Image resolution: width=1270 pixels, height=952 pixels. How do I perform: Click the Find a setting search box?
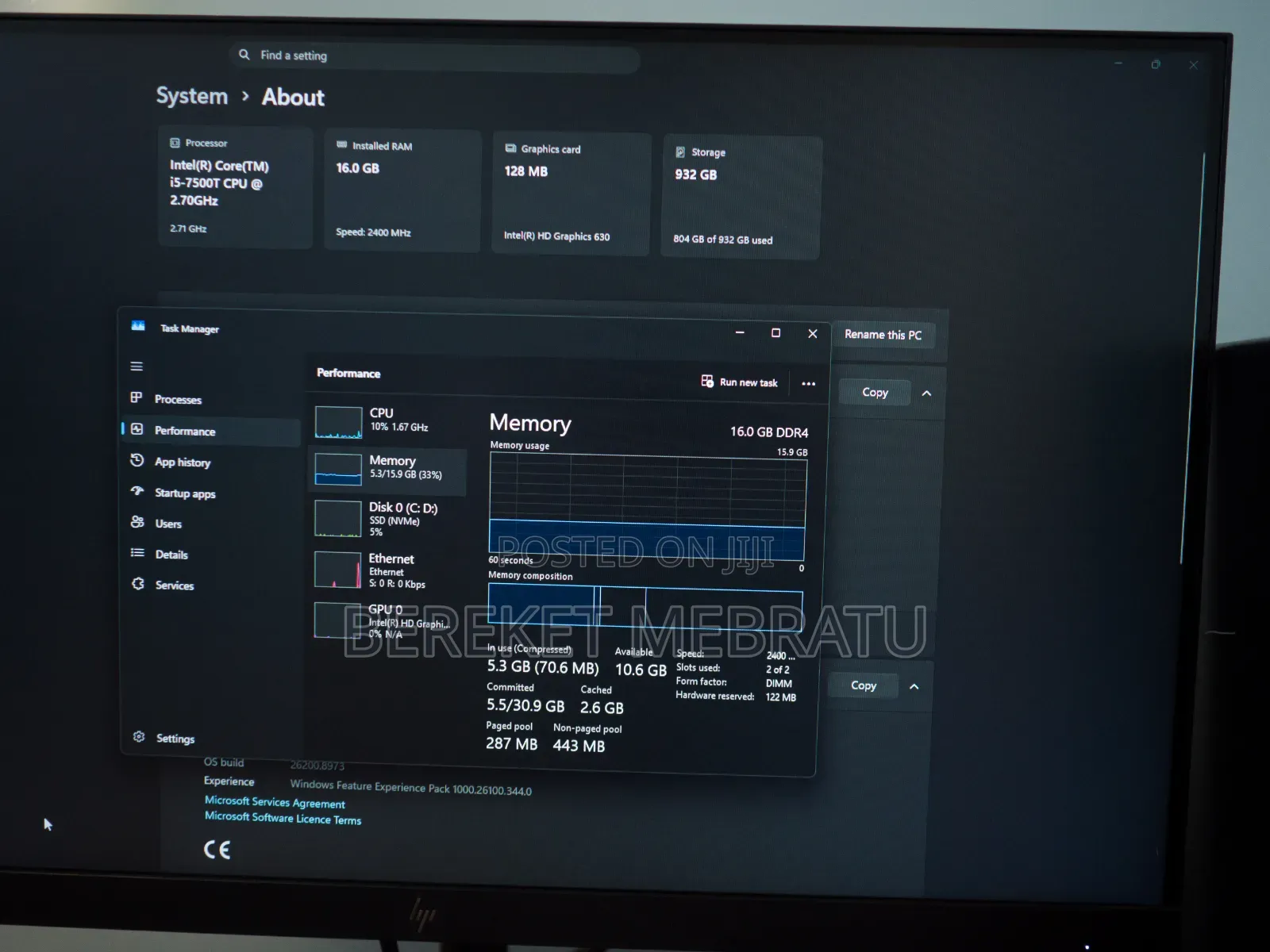[435, 58]
